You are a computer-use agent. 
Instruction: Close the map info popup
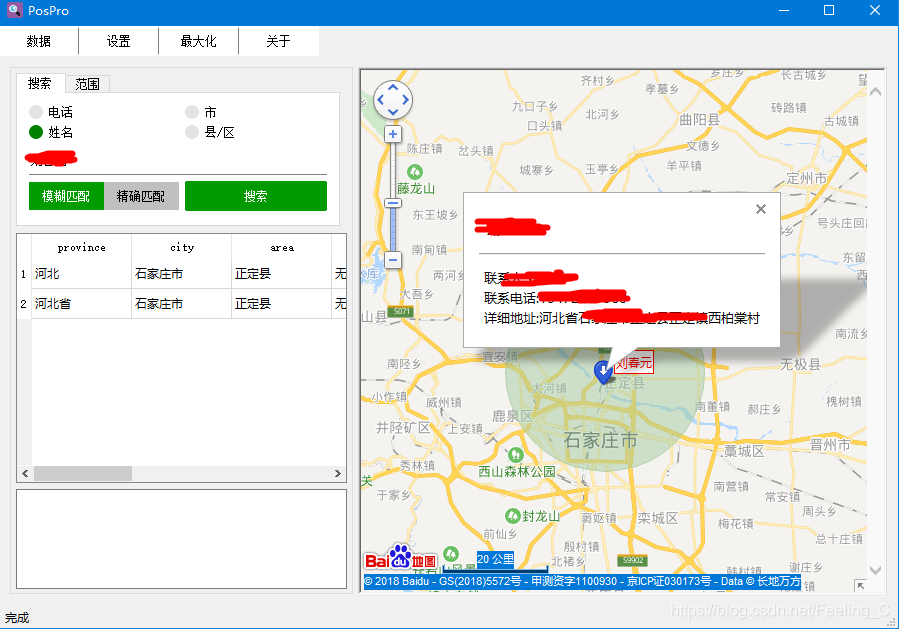coord(761,209)
